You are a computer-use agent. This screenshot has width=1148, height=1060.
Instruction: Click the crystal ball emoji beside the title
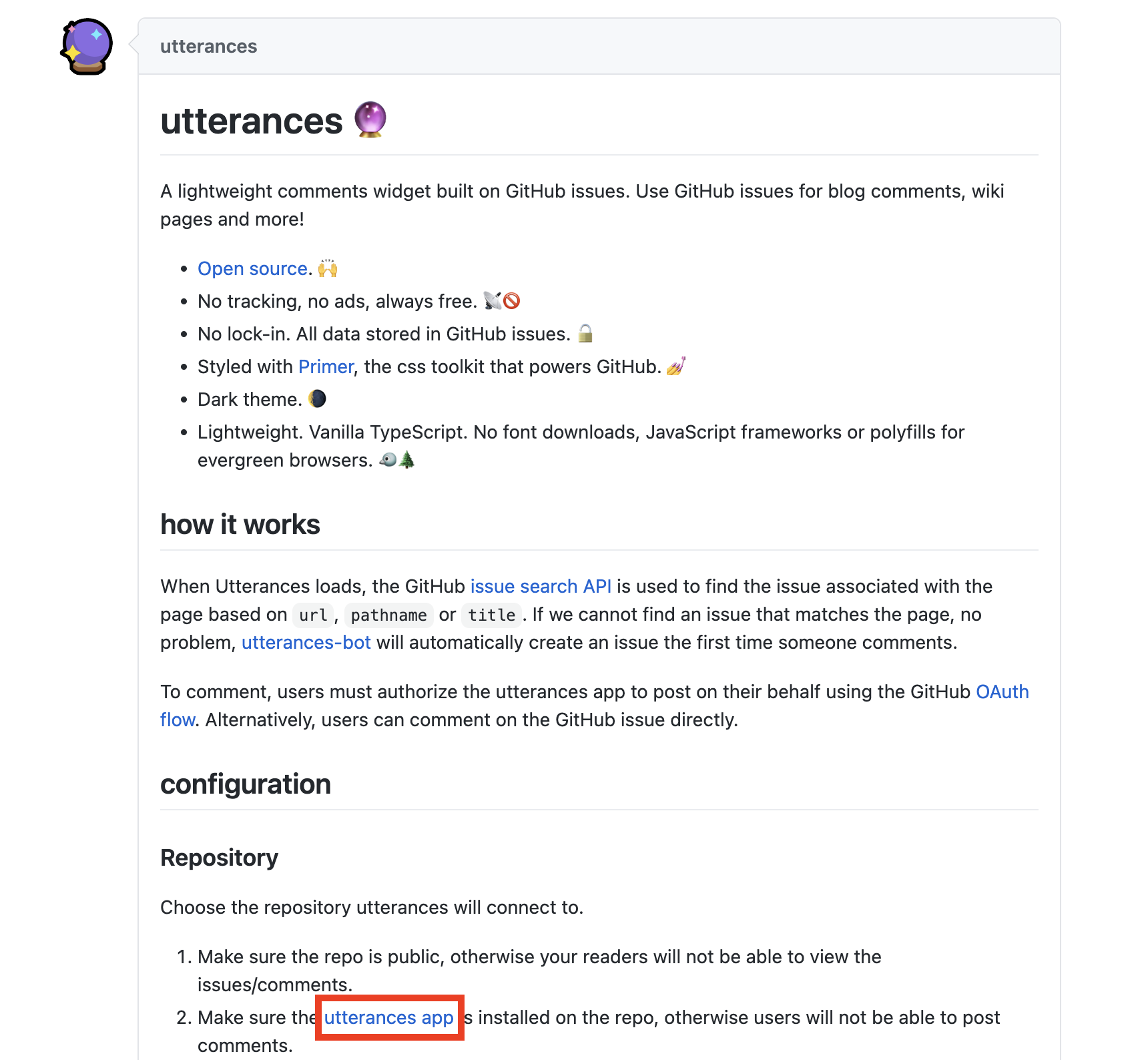pos(371,119)
